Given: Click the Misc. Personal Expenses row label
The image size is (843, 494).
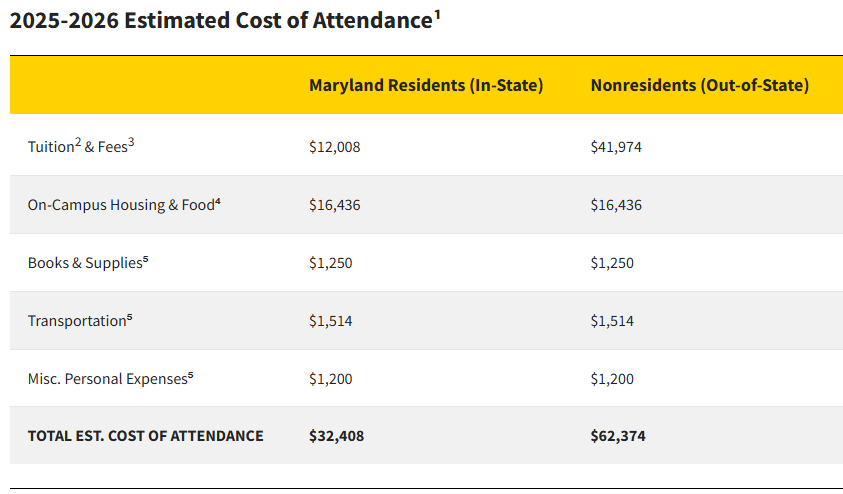Looking at the screenshot, I should (x=107, y=379).
